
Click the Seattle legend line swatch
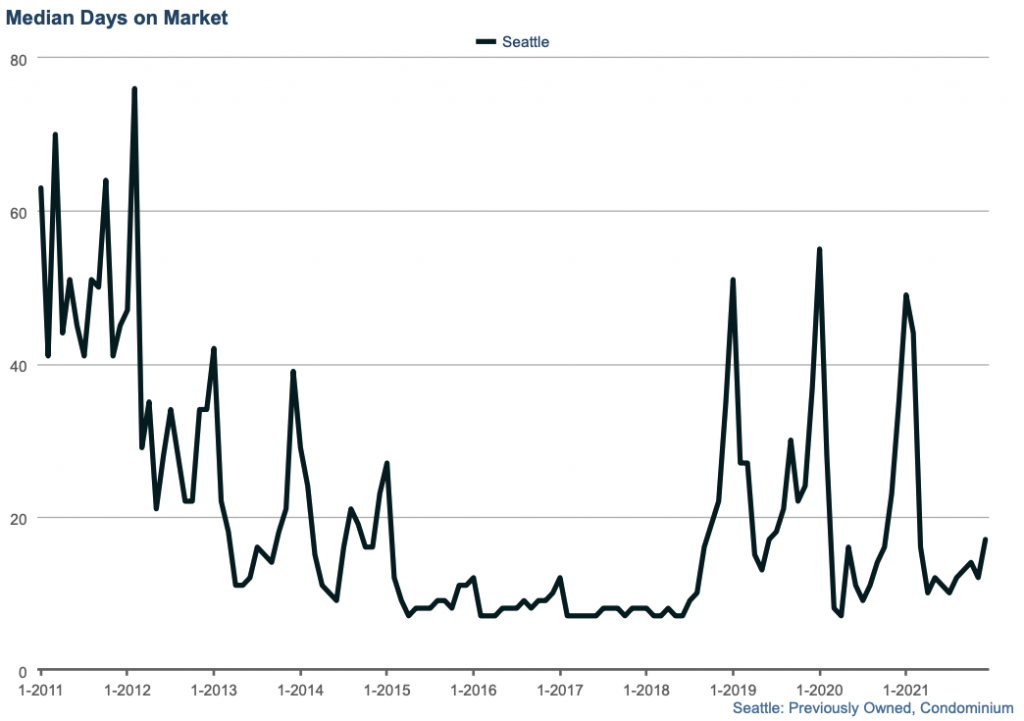[x=486, y=42]
